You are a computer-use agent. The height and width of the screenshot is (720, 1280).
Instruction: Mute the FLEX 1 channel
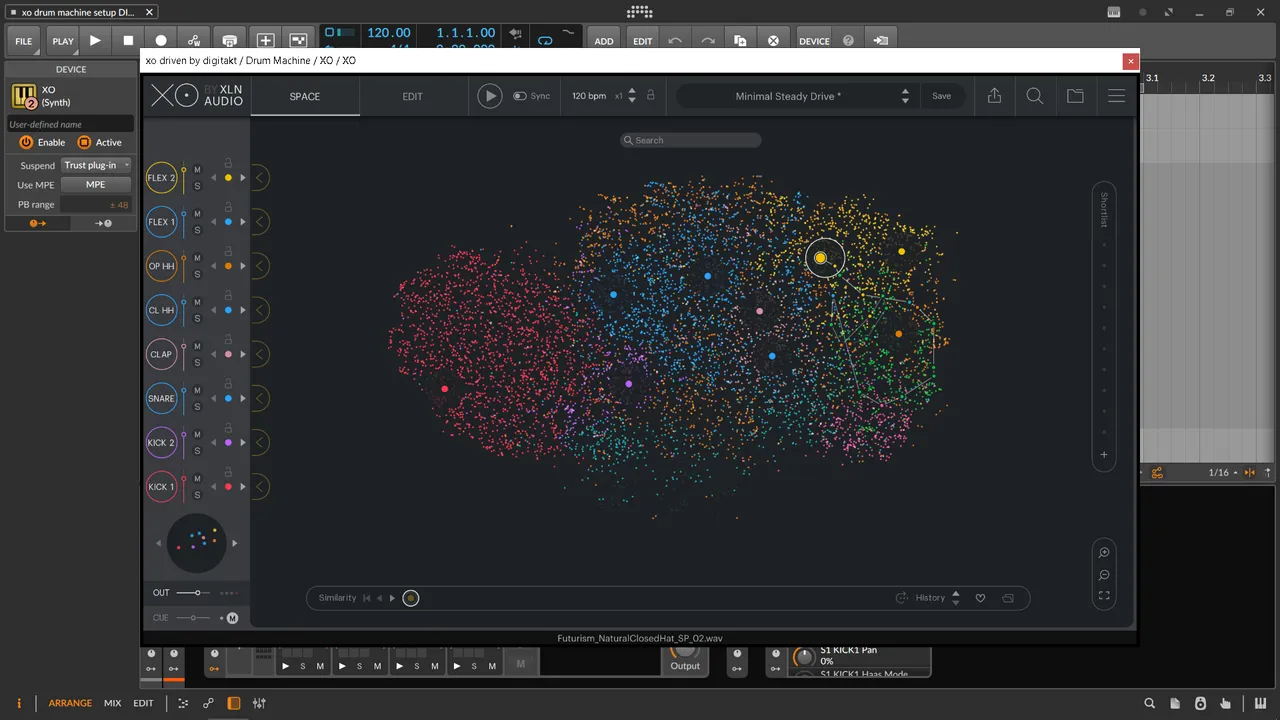tap(197, 214)
